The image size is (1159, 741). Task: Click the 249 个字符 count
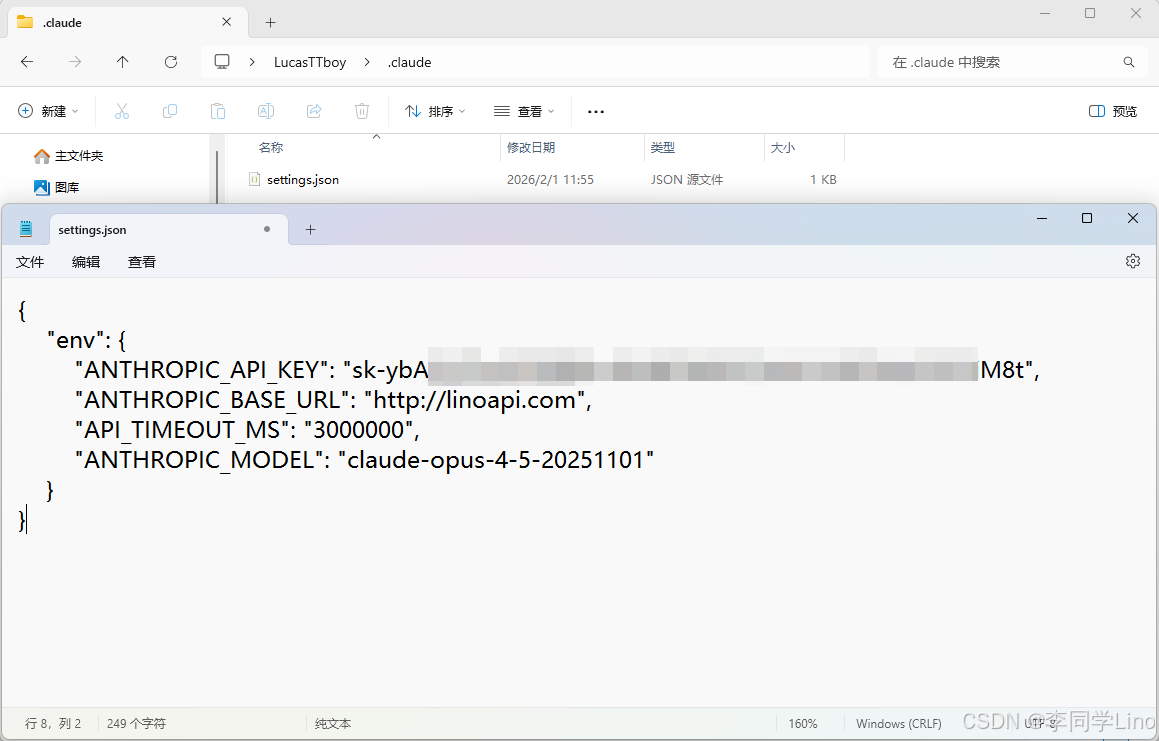(x=136, y=723)
